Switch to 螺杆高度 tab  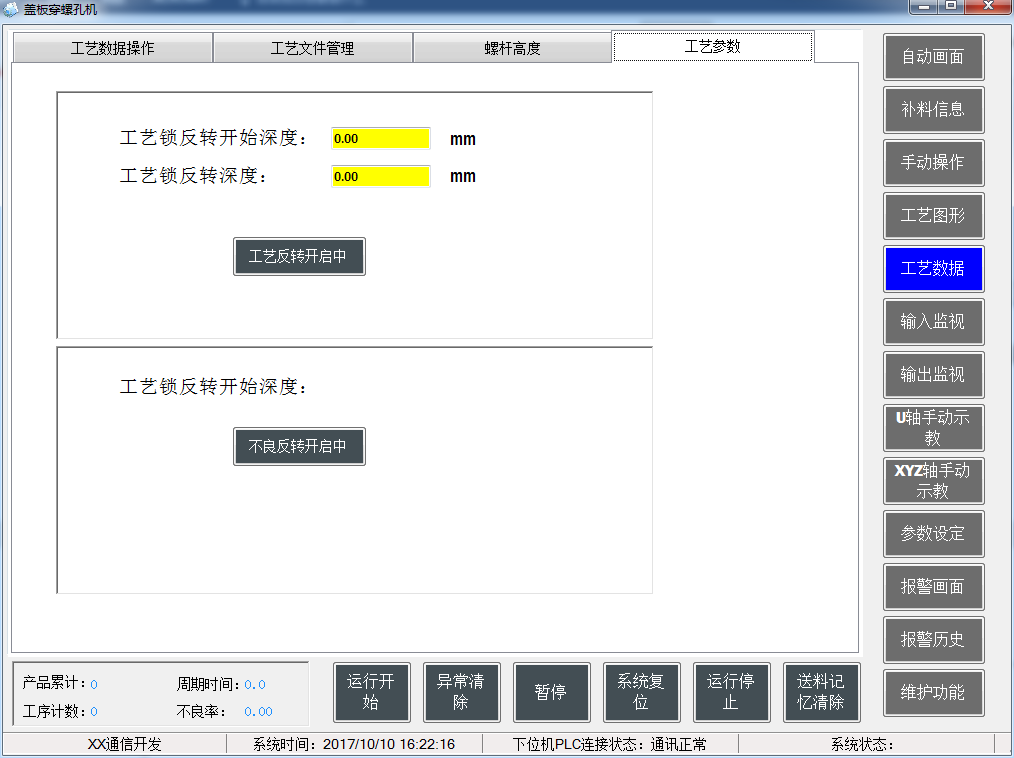pos(512,47)
